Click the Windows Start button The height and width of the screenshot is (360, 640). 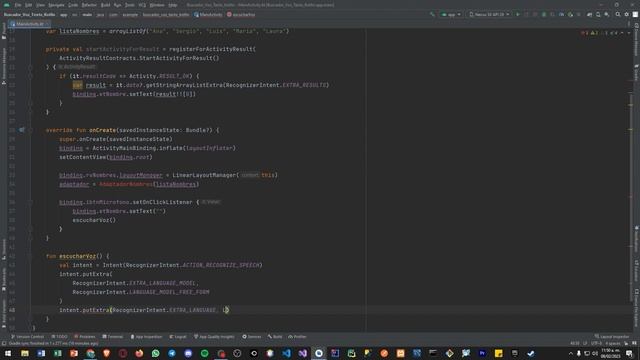pyautogui.click(x=8, y=353)
